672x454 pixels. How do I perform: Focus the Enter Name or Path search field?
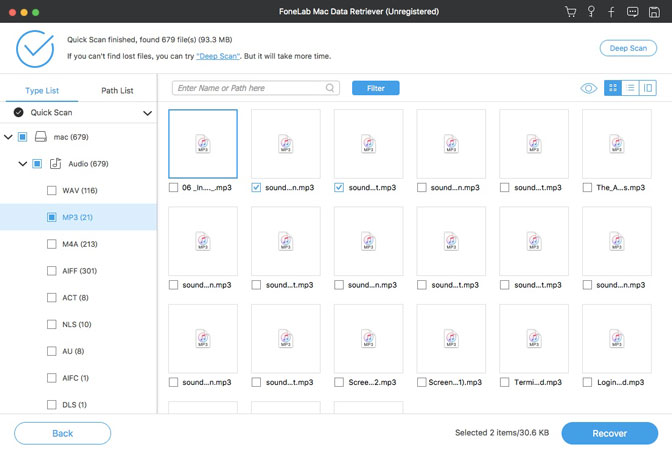pos(256,88)
